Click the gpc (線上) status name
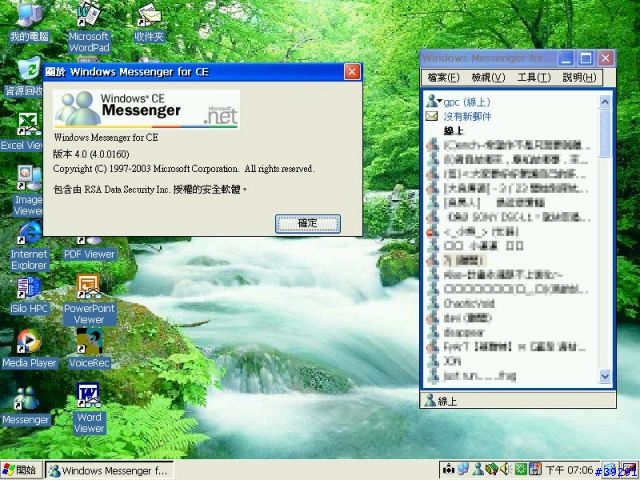The height and width of the screenshot is (480, 640). pos(467,102)
